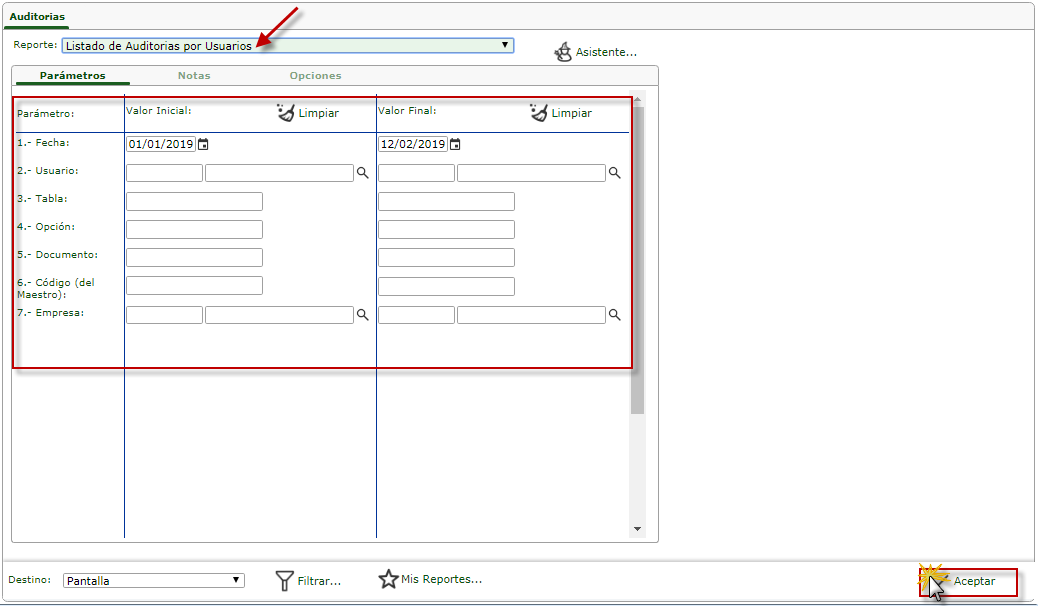Focus the initial Código del Maestro field
This screenshot has height=606, width=1038.
pos(195,285)
